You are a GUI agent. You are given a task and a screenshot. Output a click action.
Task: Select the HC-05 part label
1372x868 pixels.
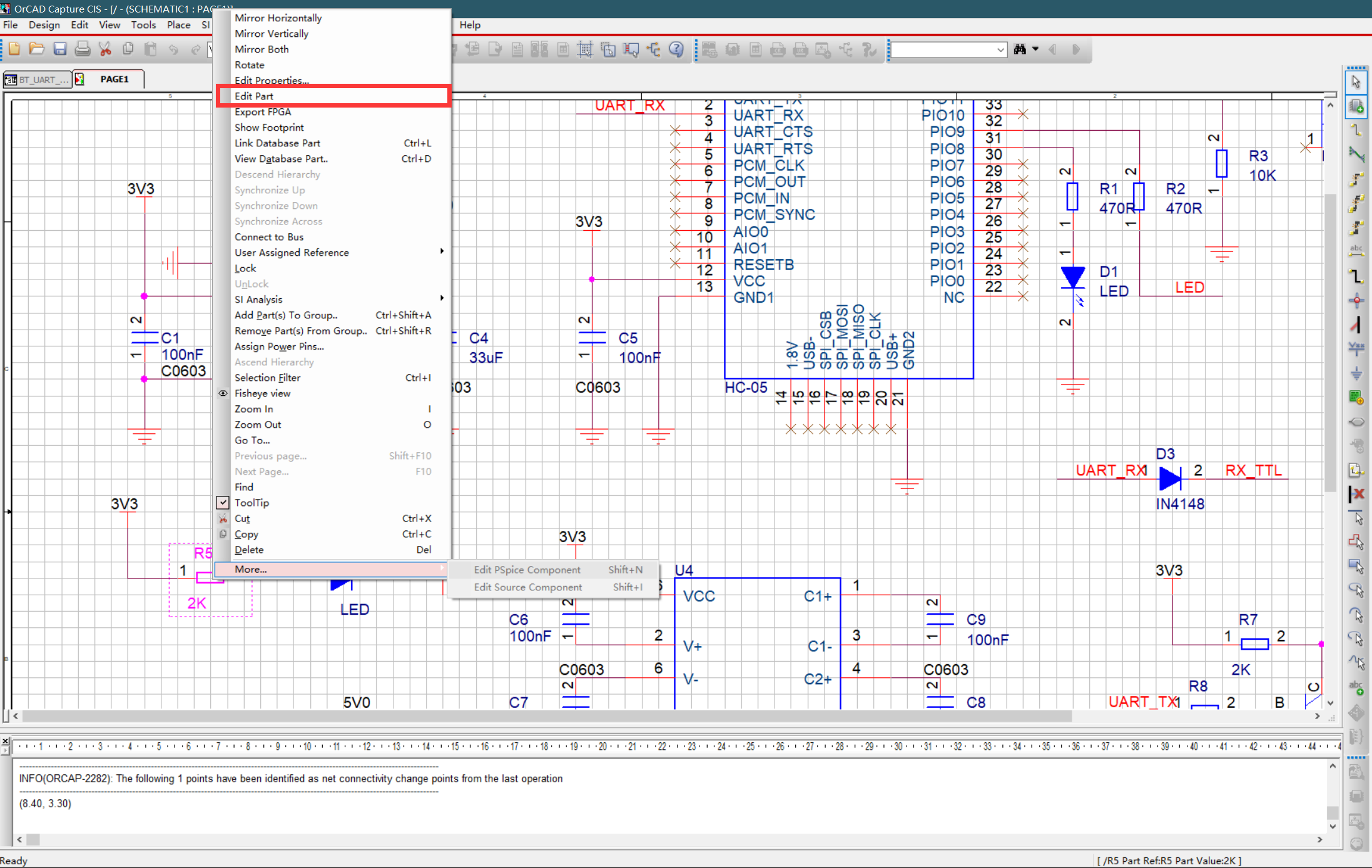(x=746, y=388)
